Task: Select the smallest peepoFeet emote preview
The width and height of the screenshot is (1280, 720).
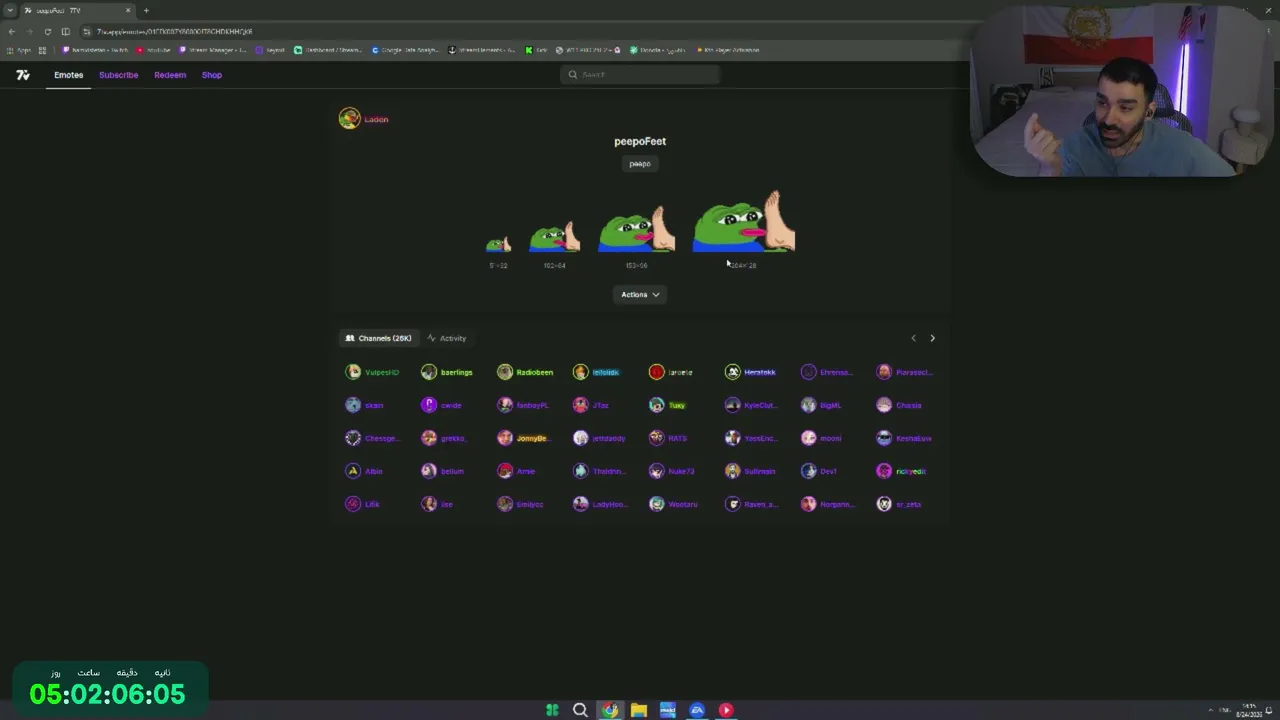Action: (x=498, y=244)
